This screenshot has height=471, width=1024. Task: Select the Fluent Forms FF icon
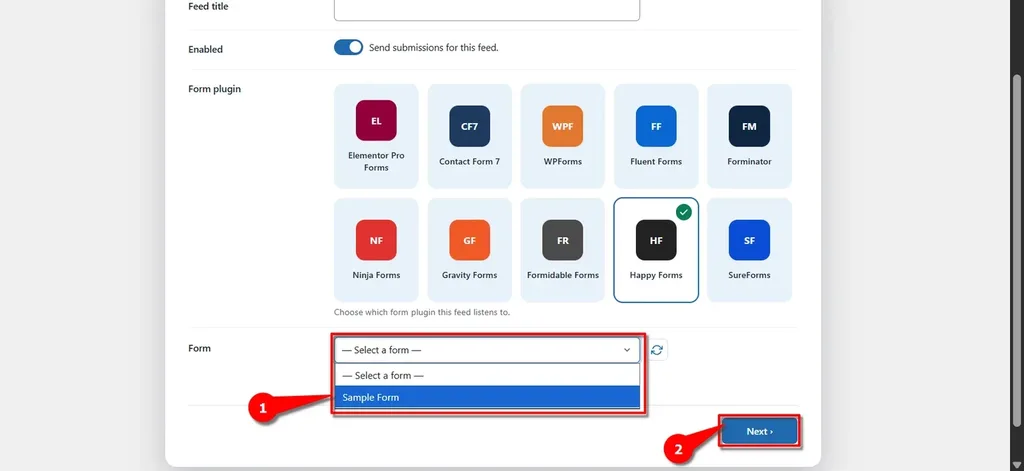(656, 126)
